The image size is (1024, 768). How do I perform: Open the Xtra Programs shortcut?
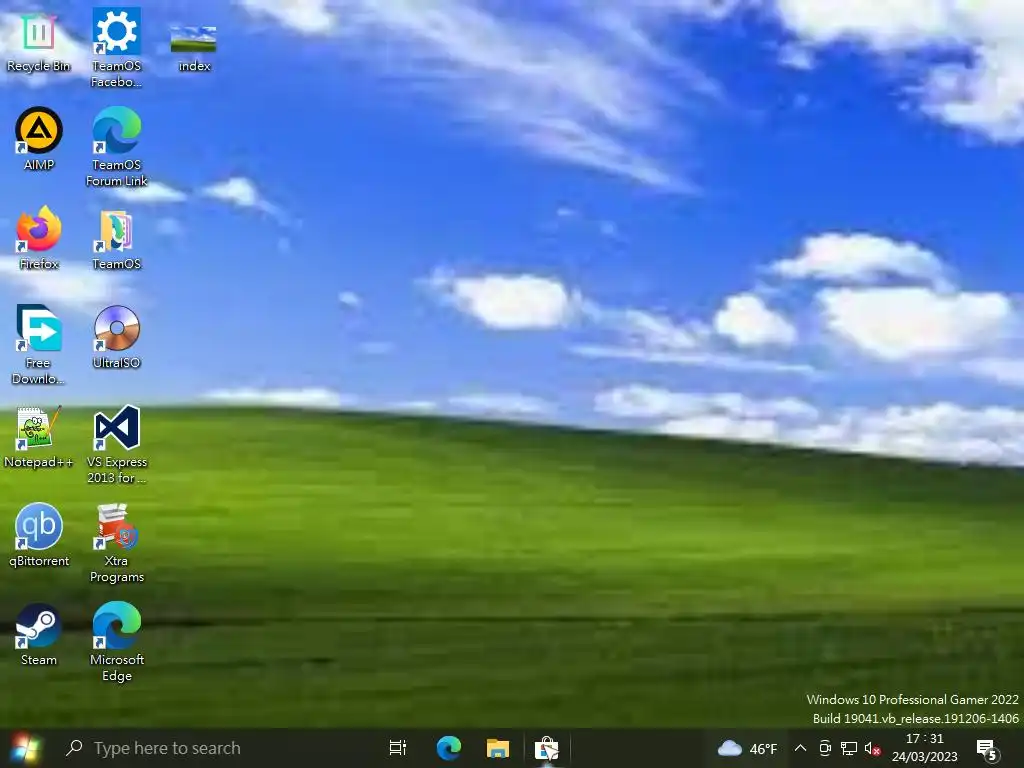click(x=116, y=543)
